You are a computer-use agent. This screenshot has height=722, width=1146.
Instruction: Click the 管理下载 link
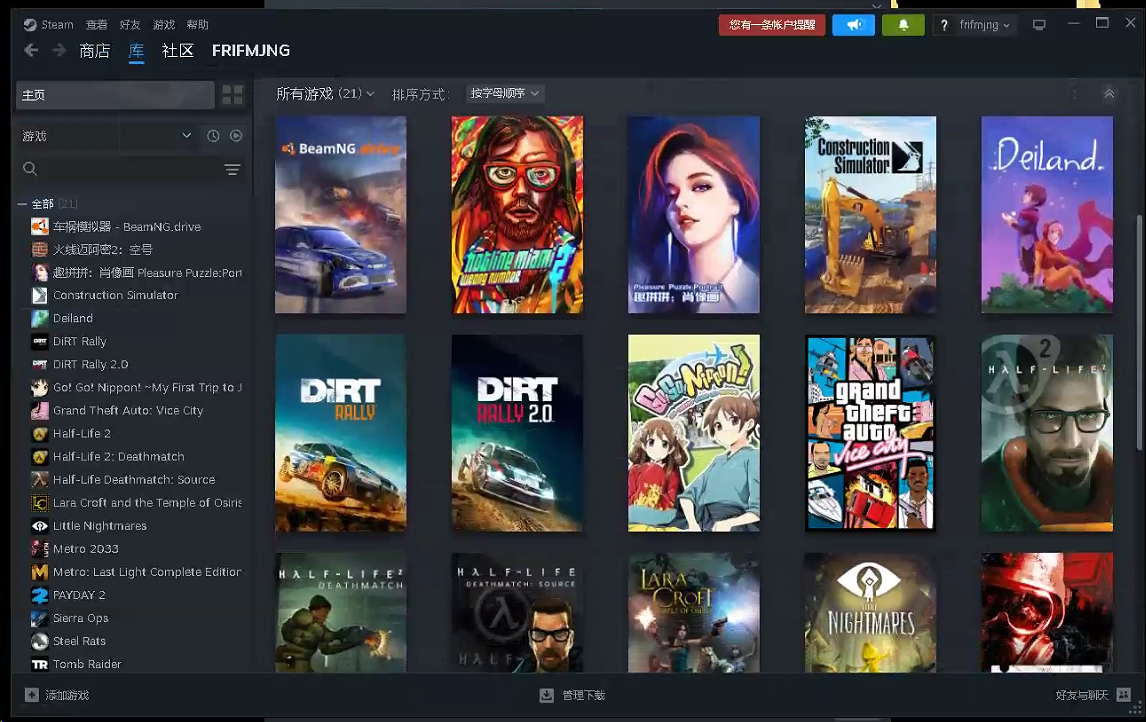pyautogui.click(x=584, y=695)
